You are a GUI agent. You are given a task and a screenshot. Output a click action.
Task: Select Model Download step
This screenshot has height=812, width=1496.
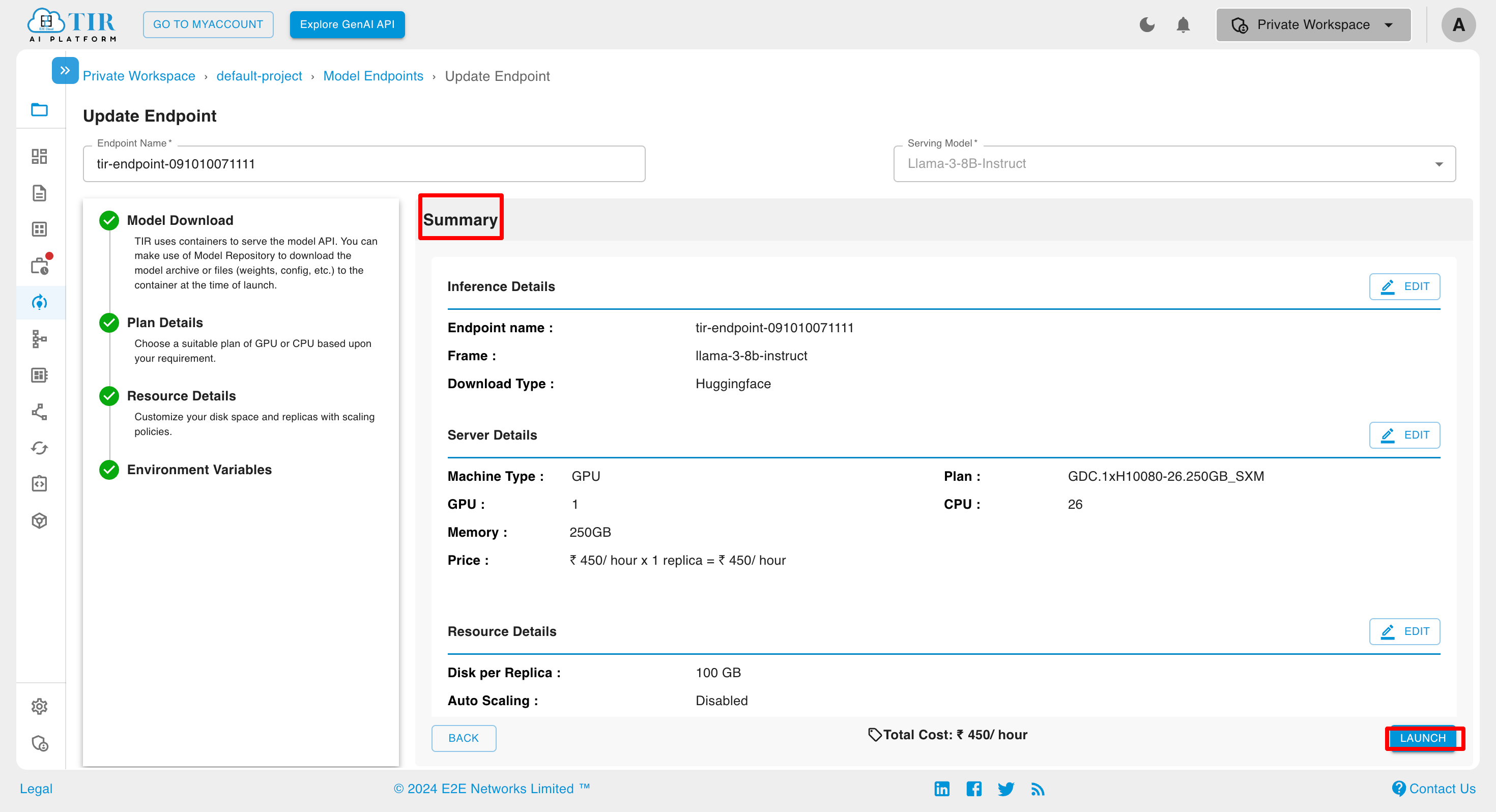point(180,220)
